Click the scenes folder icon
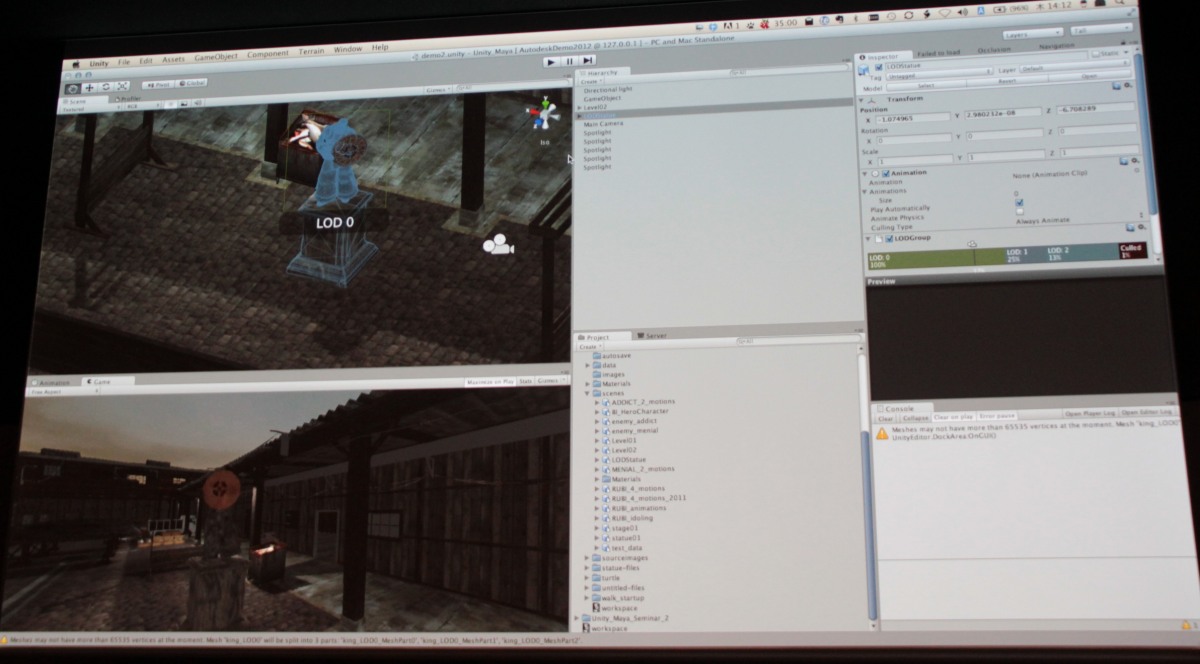Viewport: 1200px width, 664px height. [x=597, y=393]
